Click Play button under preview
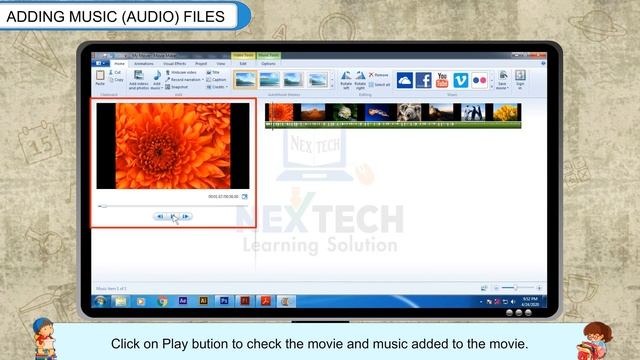Image resolution: width=640 pixels, height=360 pixels. point(173,216)
